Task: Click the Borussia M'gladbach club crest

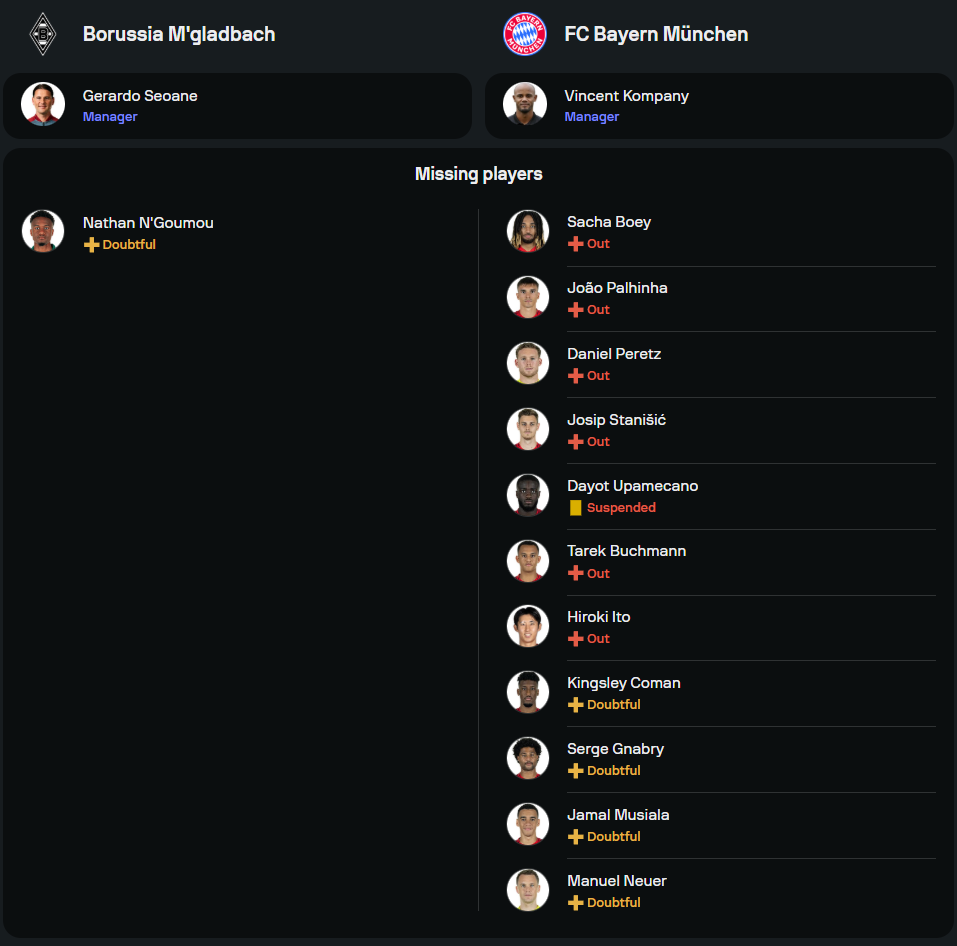Action: coord(43,34)
